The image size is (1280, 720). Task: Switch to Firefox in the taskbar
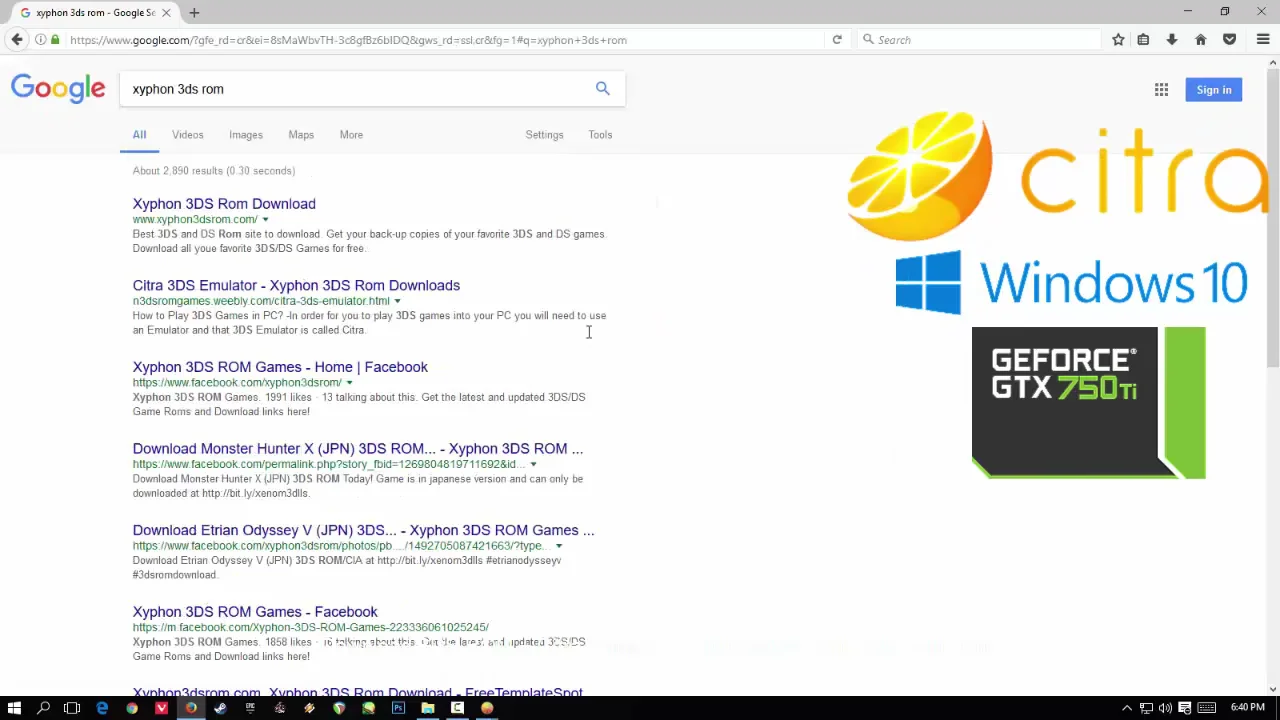click(191, 708)
